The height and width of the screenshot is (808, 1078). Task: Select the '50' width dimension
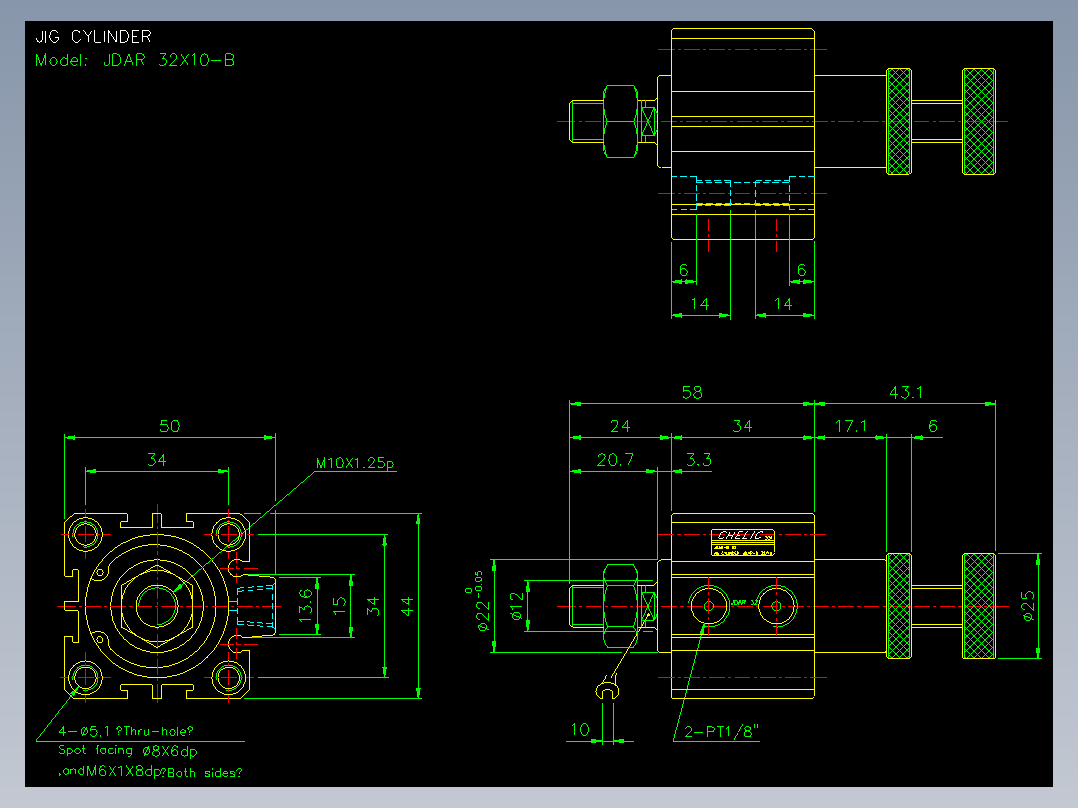click(x=170, y=426)
